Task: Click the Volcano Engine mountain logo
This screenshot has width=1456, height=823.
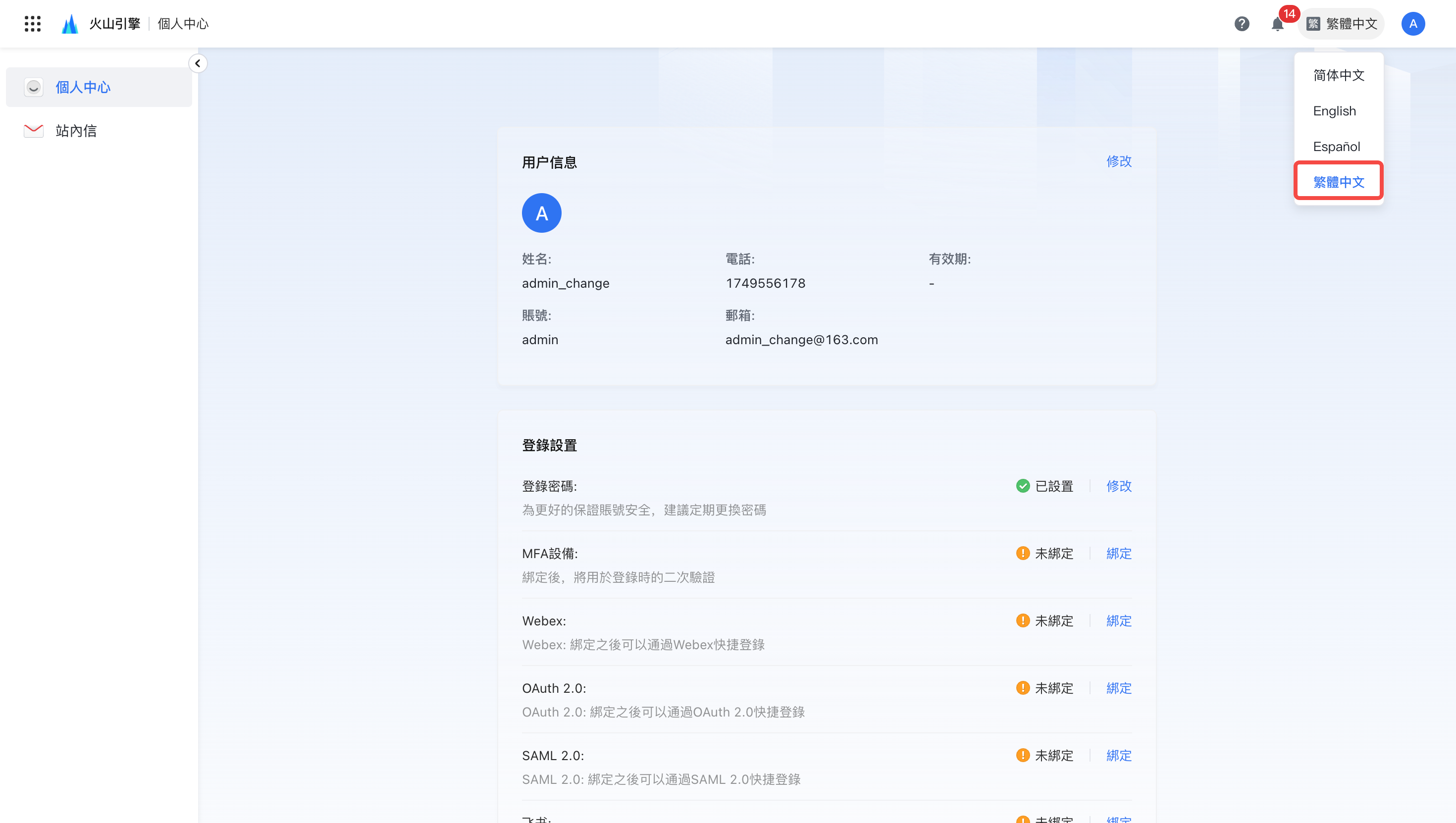Action: click(x=69, y=24)
